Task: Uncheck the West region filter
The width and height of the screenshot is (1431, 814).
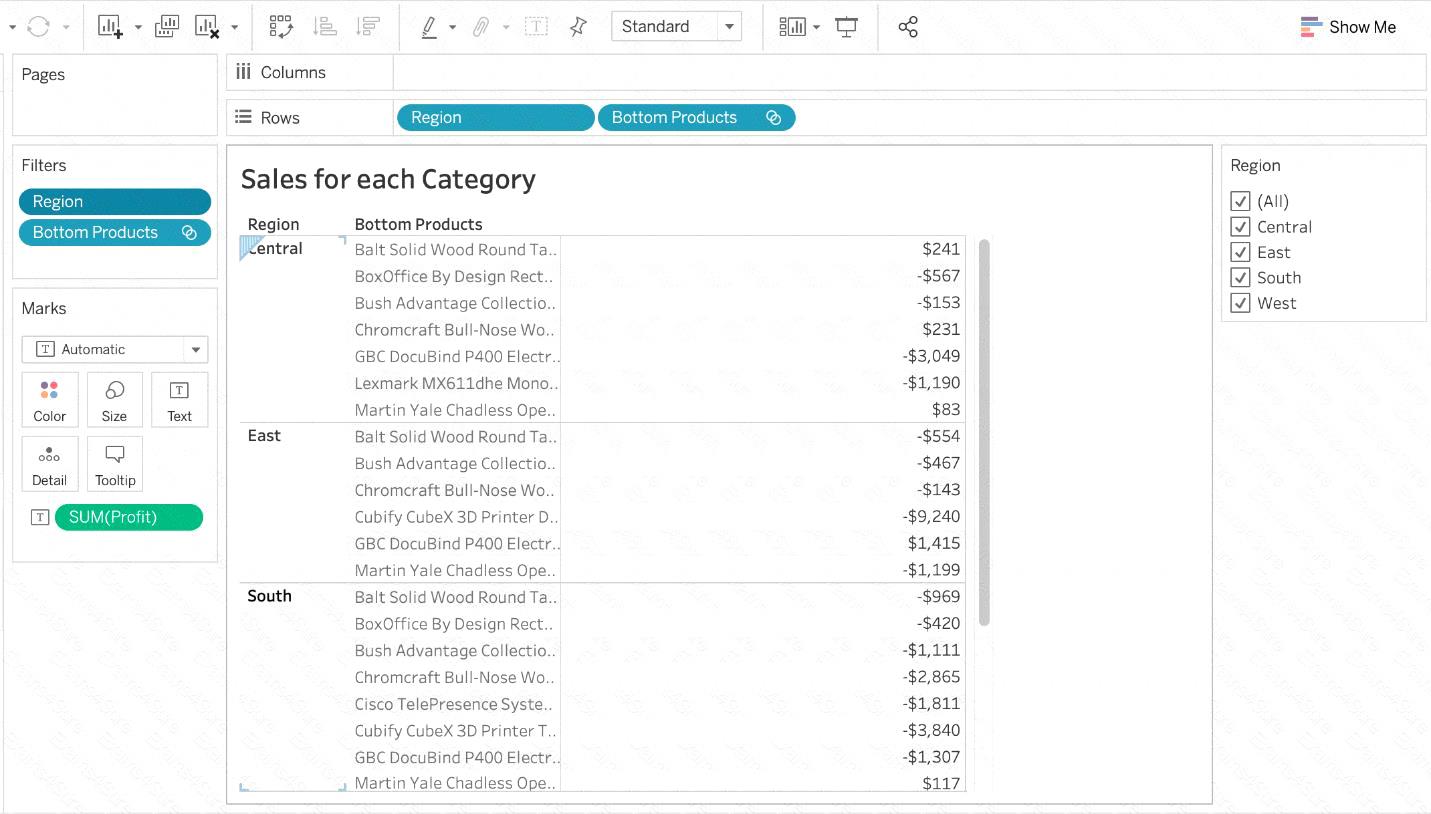Action: tap(1241, 303)
